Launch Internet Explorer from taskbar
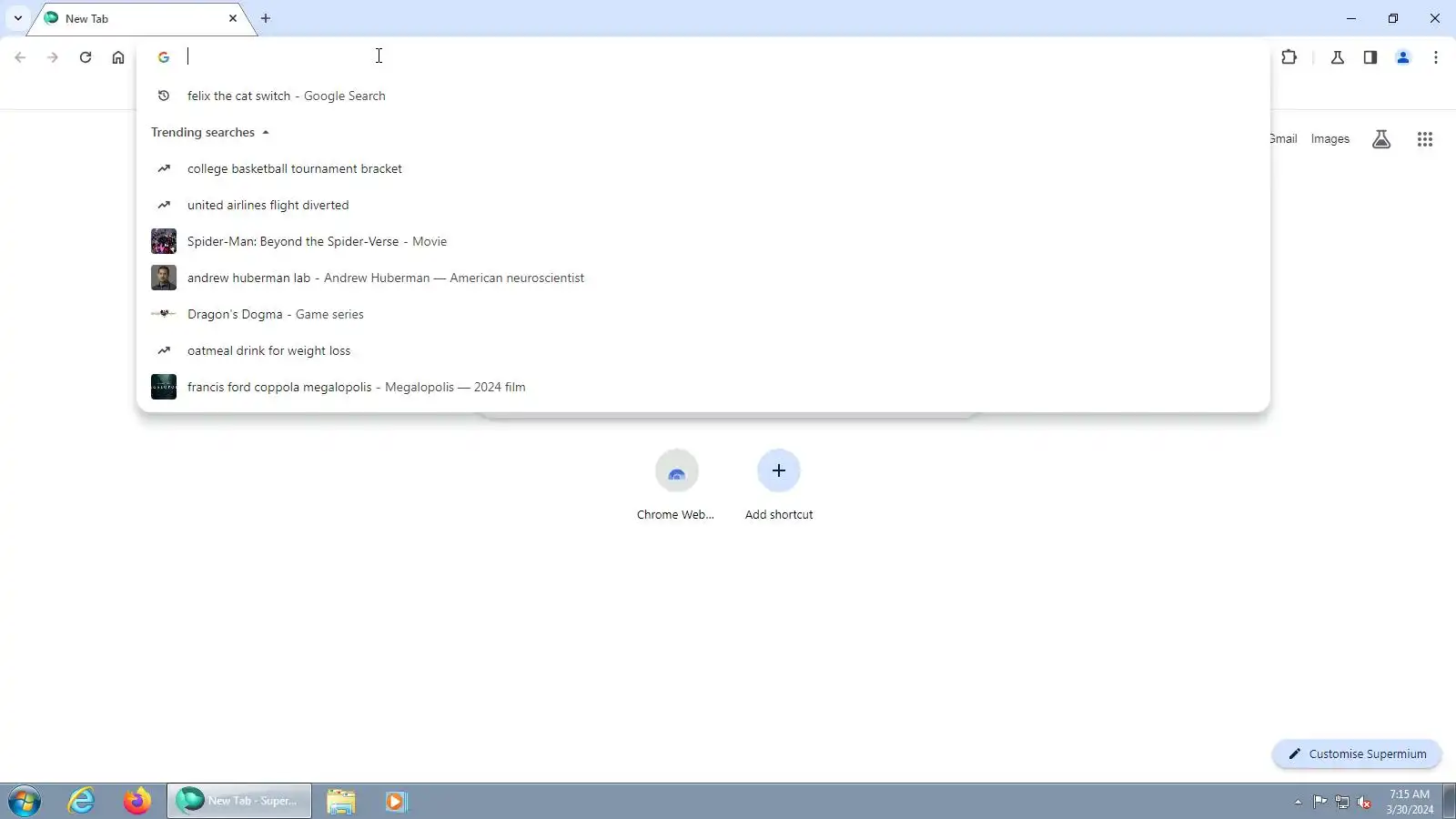 click(82, 801)
